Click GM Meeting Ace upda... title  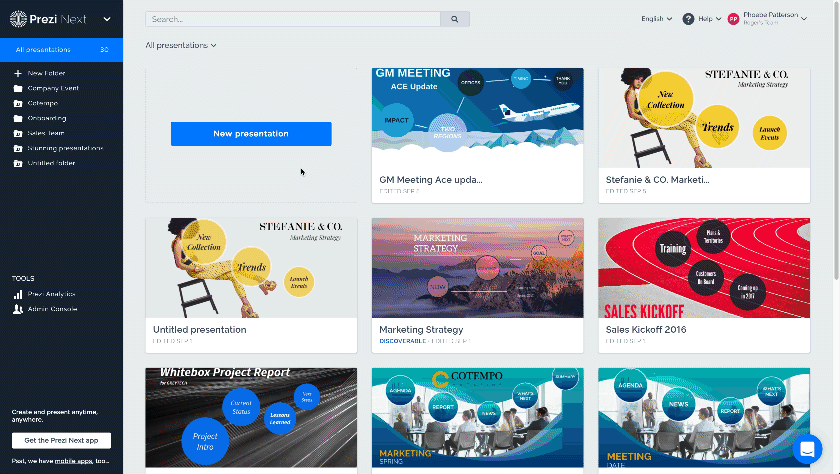coord(431,180)
